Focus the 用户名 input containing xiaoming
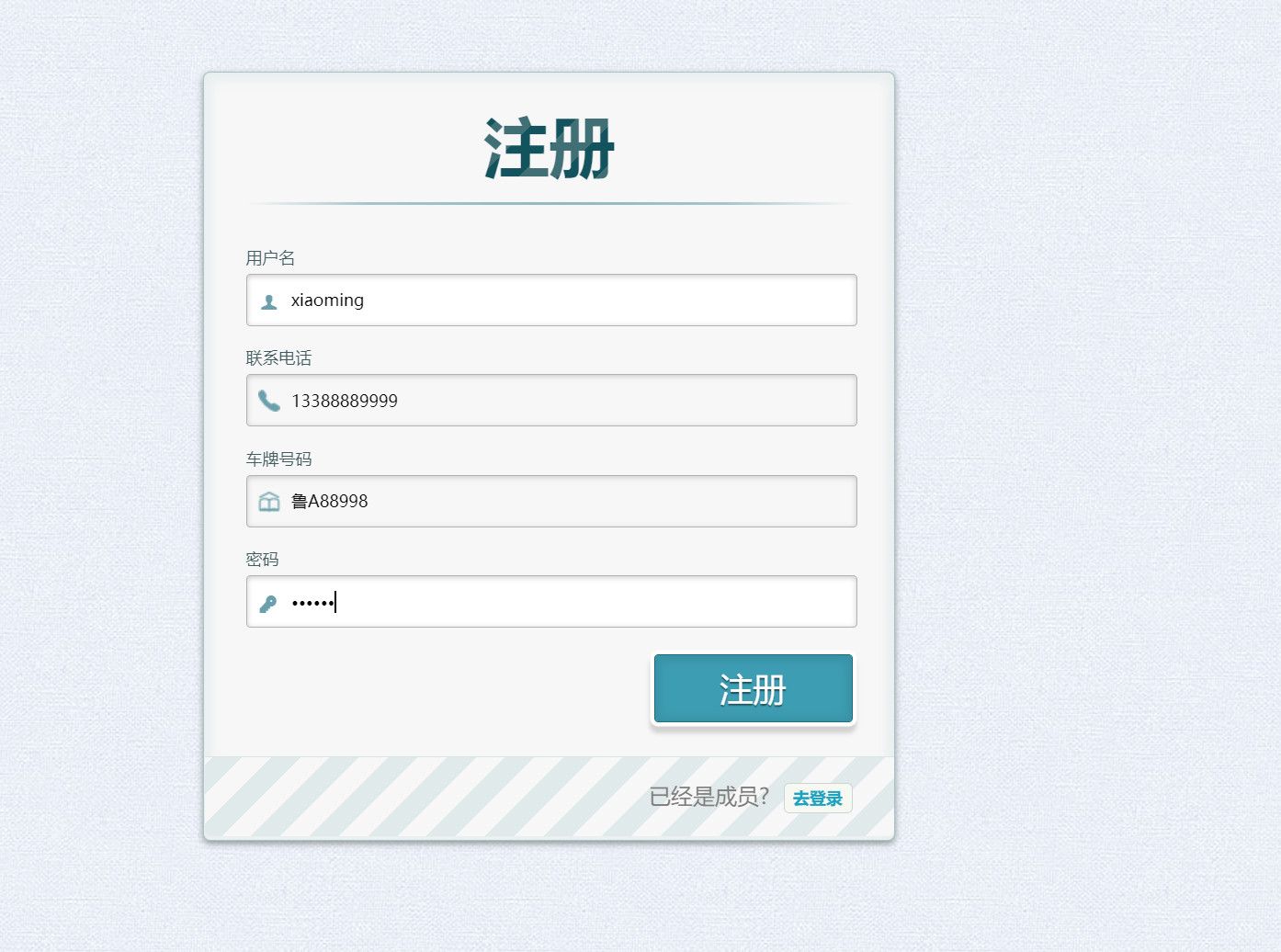This screenshot has height=952, width=1281. (551, 300)
